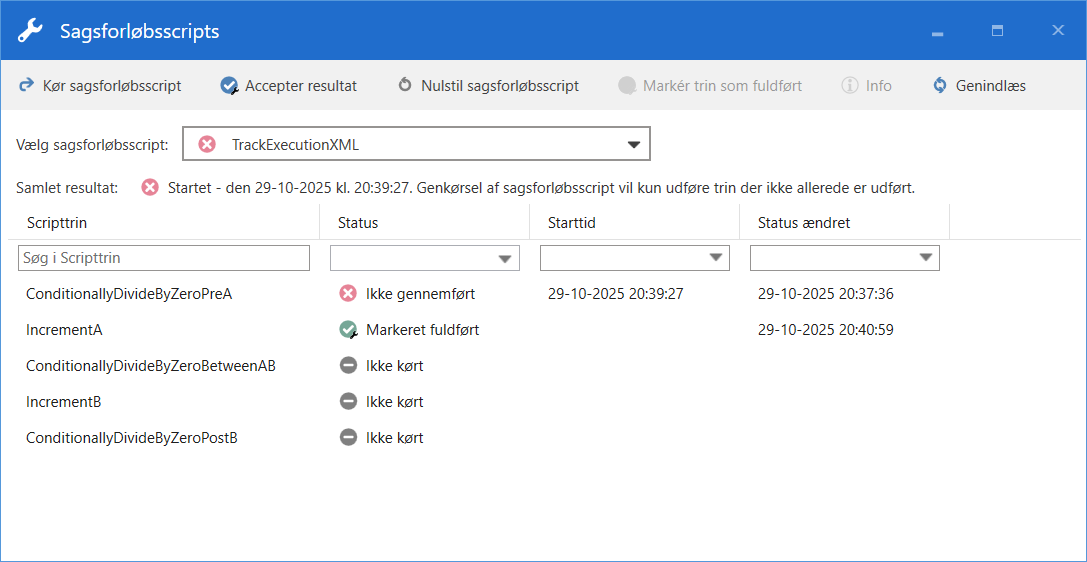This screenshot has height=562, width=1087.
Task: Open the Vælg sagsforløbsscript dropdown
Action: pos(632,145)
